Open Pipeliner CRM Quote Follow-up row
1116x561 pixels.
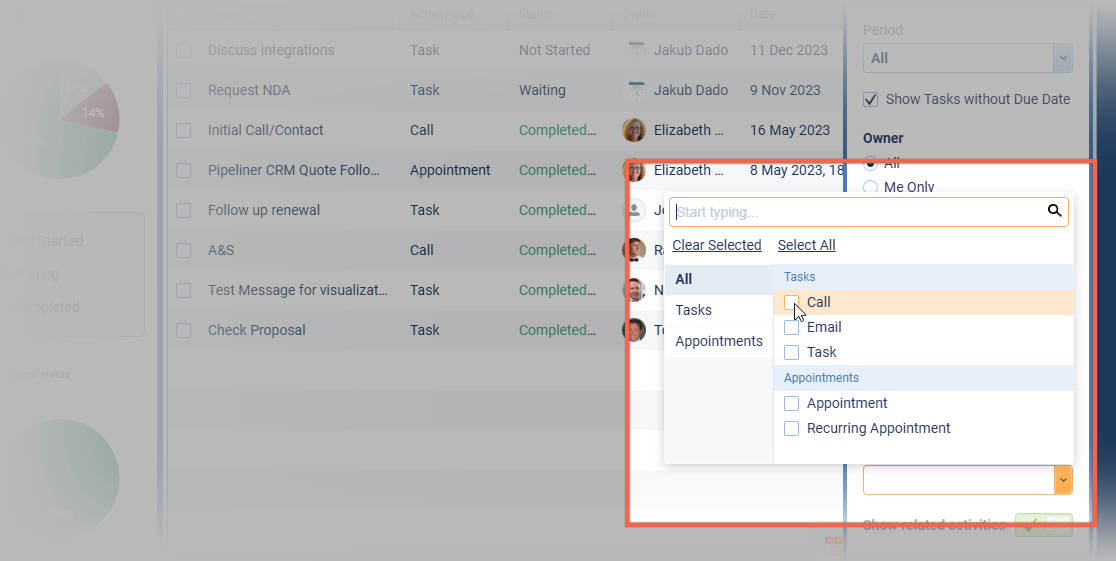pyautogui.click(x=293, y=170)
